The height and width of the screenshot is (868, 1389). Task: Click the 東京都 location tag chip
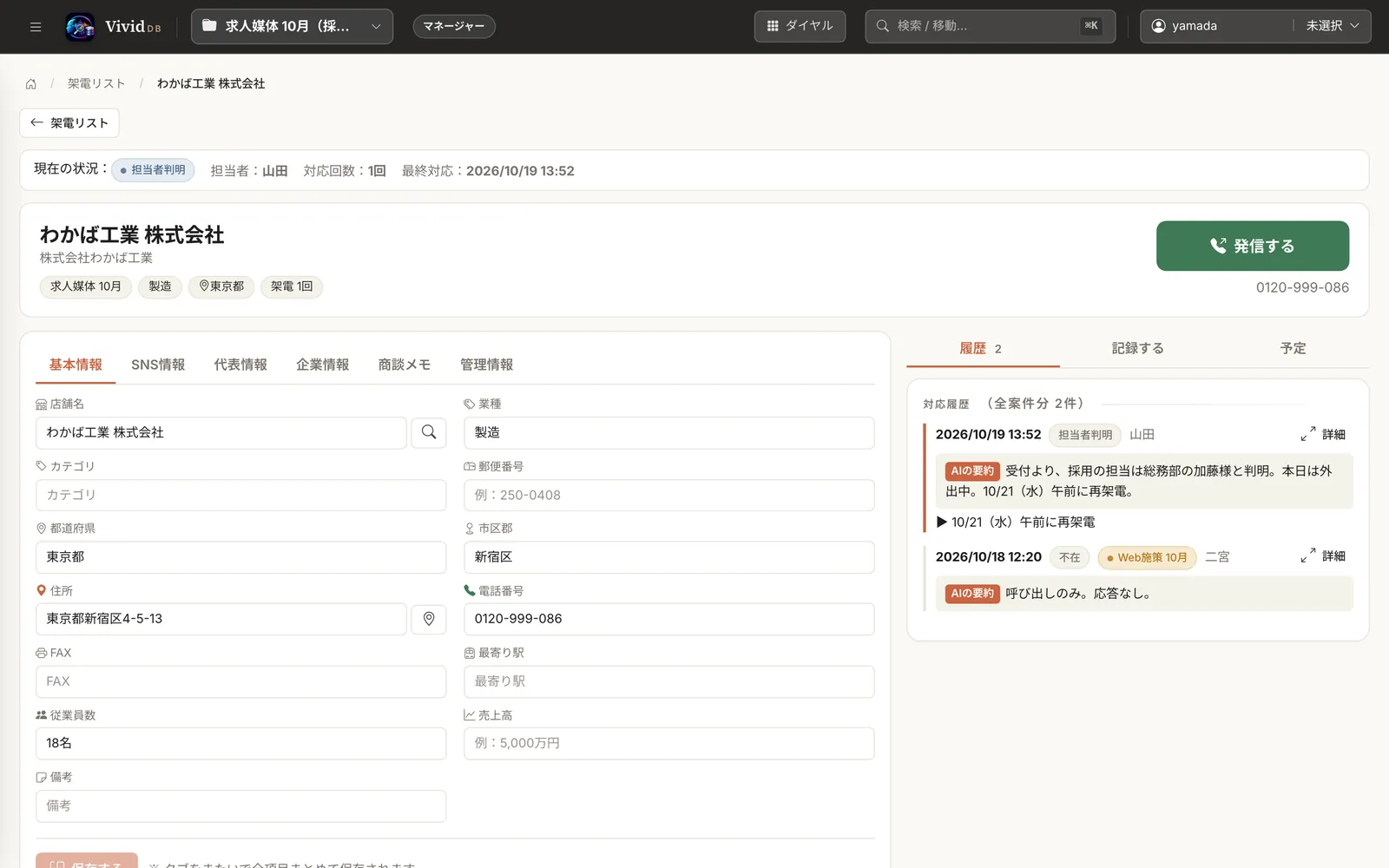(x=221, y=286)
